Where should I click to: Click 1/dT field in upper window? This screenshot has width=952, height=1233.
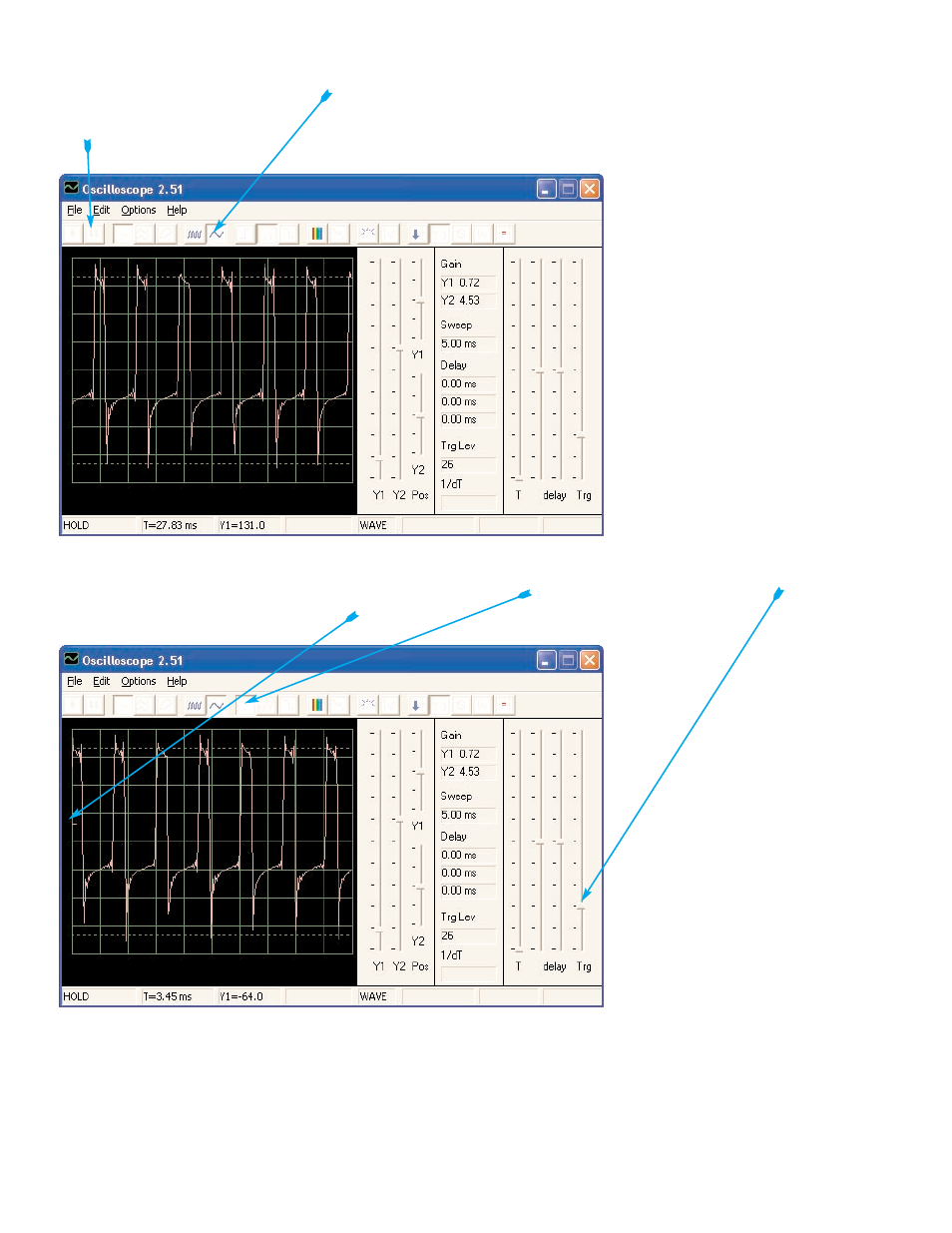point(468,502)
